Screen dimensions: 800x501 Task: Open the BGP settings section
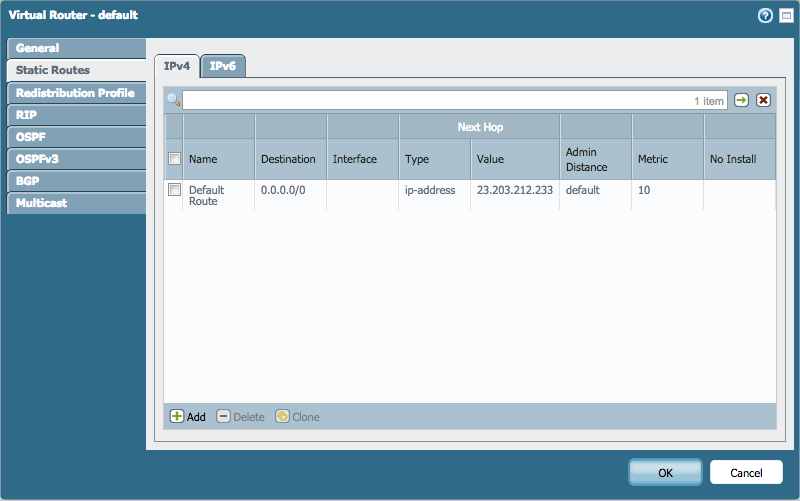[x=29, y=181]
